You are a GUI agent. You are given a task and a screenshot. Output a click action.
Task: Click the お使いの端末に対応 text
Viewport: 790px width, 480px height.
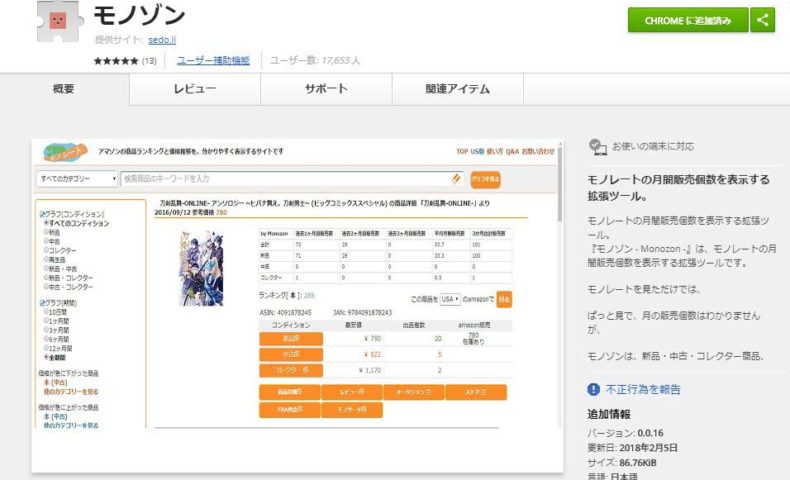[653, 147]
